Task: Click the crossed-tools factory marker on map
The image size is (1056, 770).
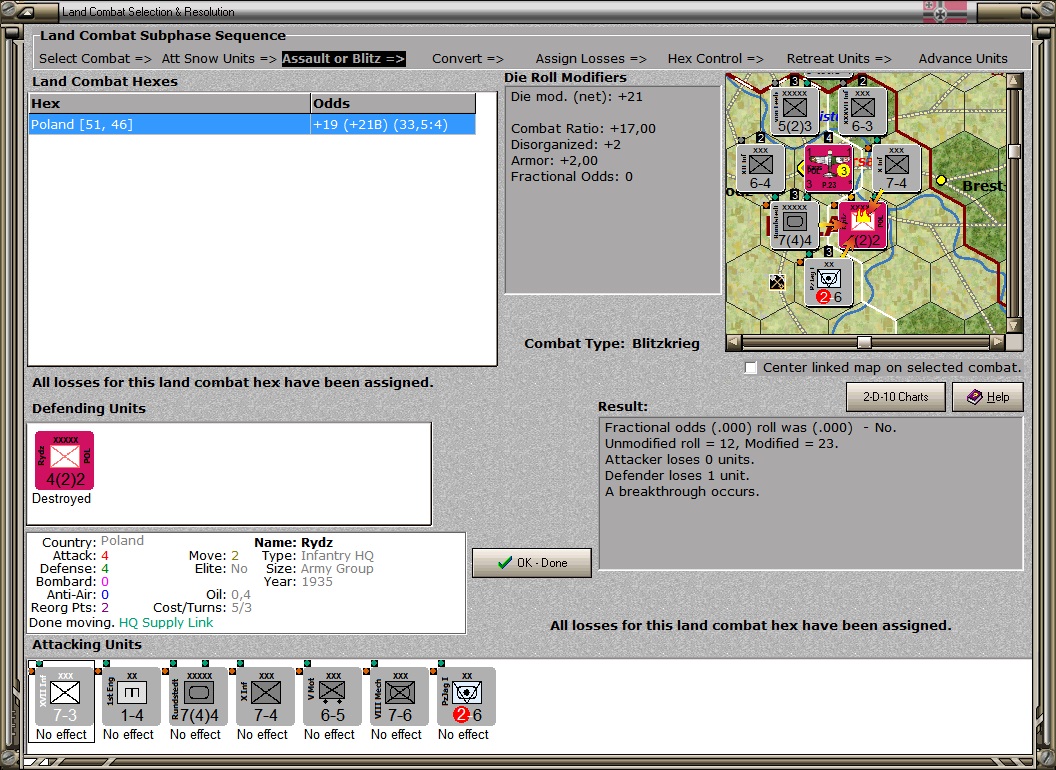Action: pos(777,282)
